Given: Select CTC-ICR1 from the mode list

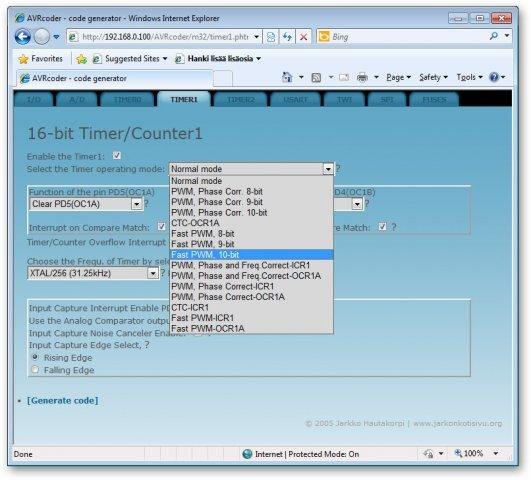Looking at the screenshot, I should coord(251,307).
